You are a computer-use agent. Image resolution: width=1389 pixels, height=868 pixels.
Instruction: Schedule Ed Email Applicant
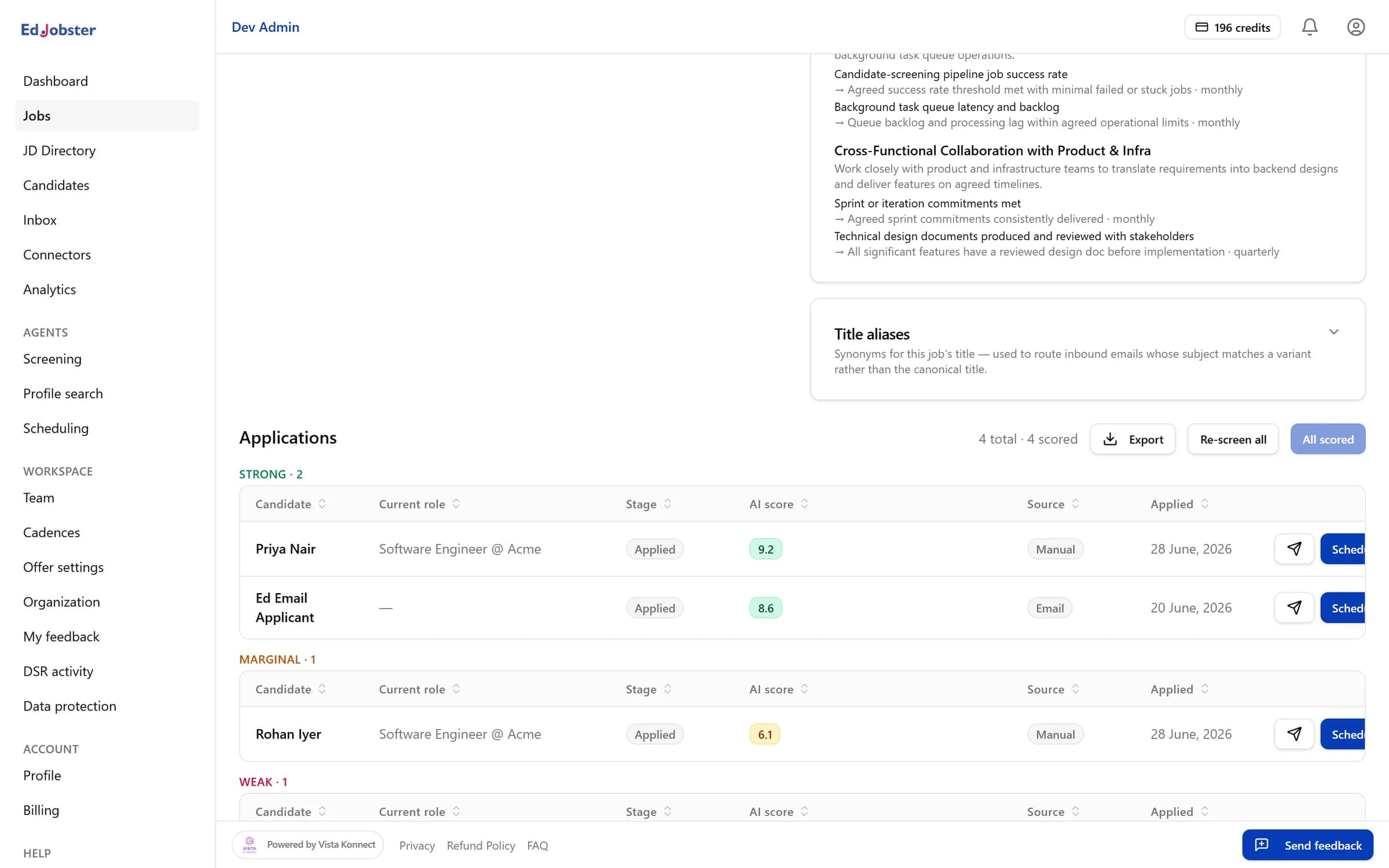[x=1343, y=608]
